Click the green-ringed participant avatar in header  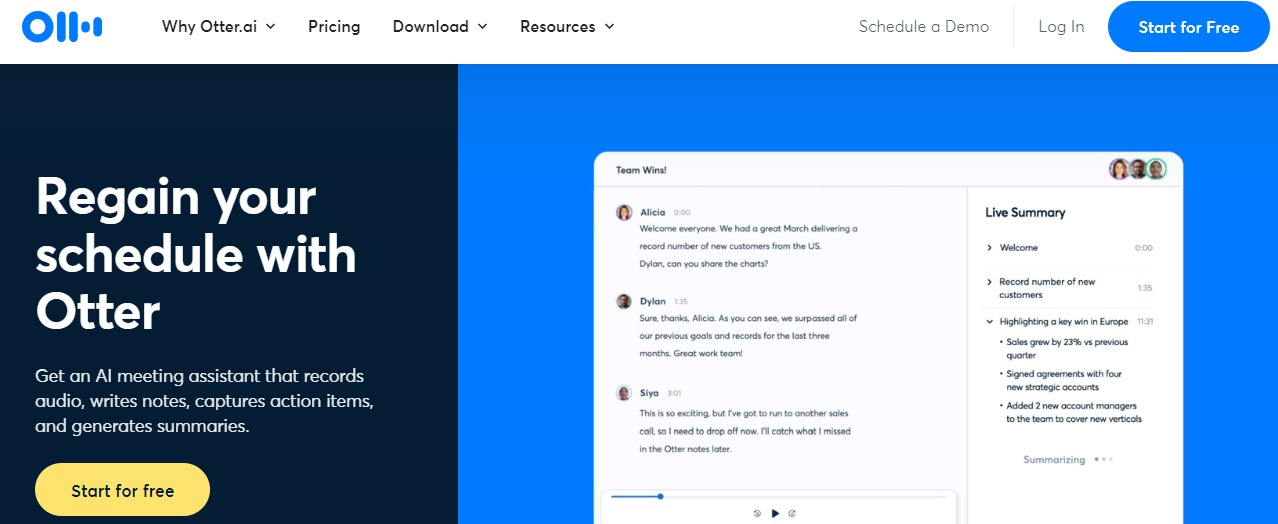point(1157,169)
